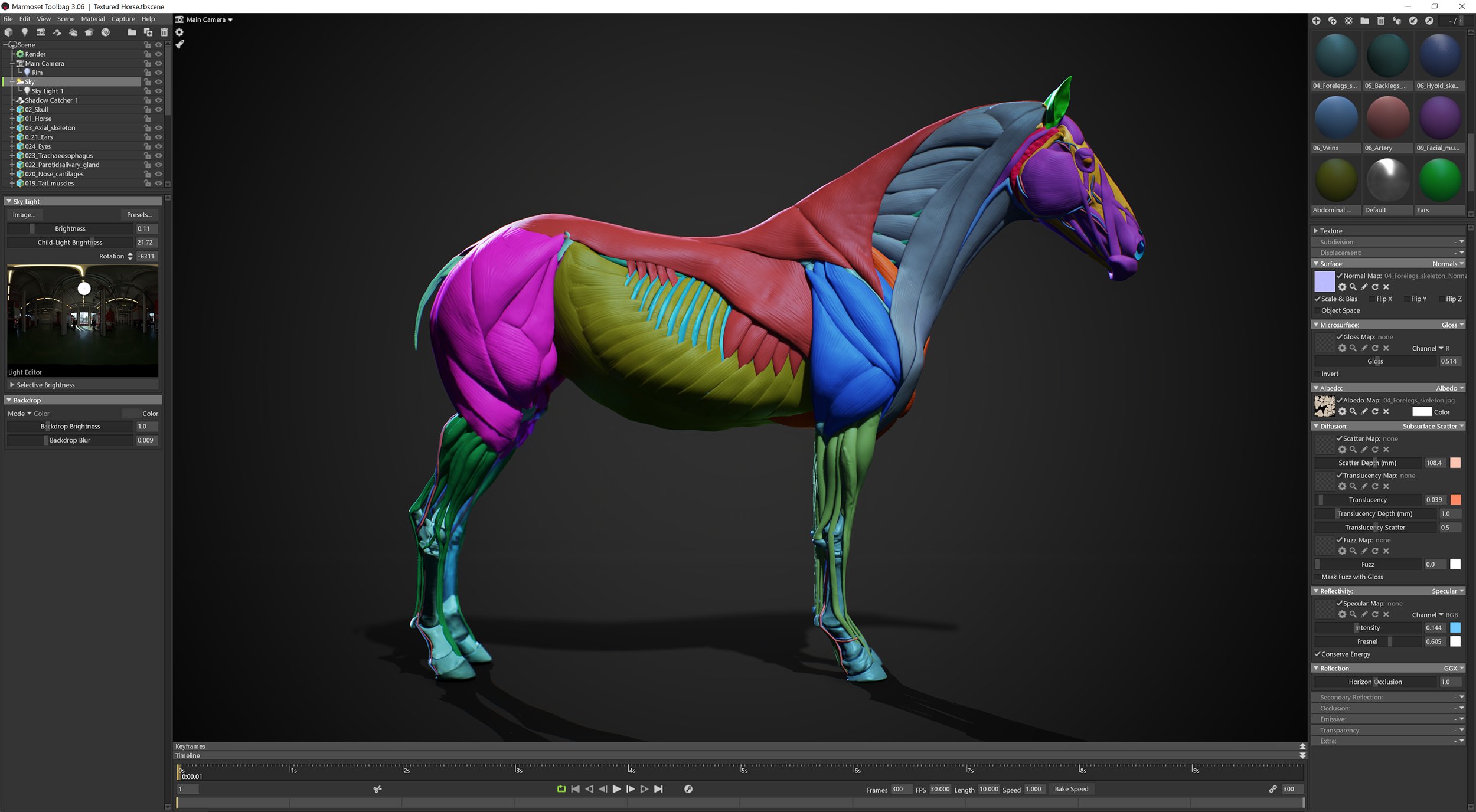Toggle visibility of Shadow Catcher 1
Screen dimensions: 1476x812
[x=158, y=100]
